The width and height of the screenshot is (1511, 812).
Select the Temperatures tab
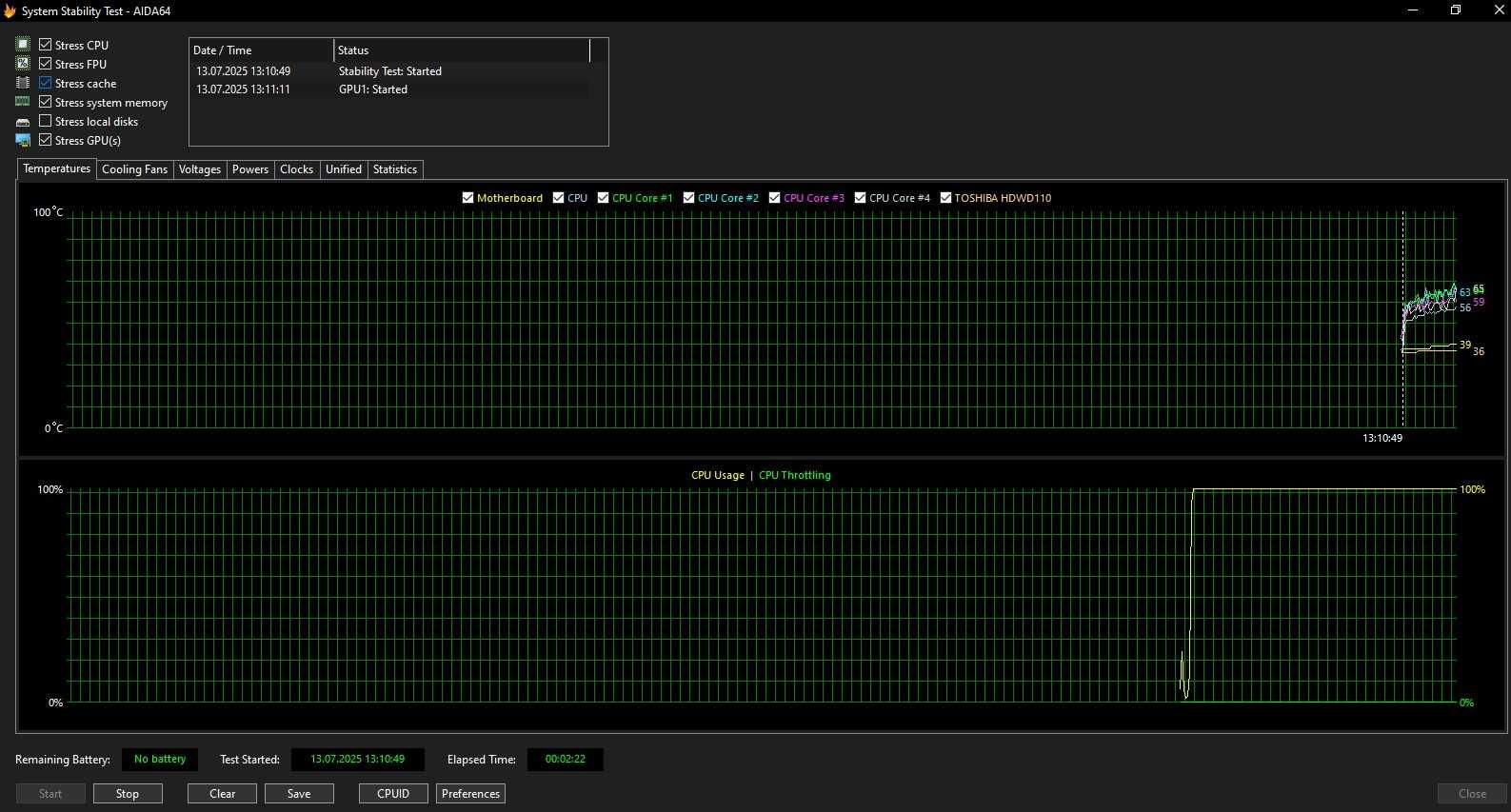coord(57,168)
